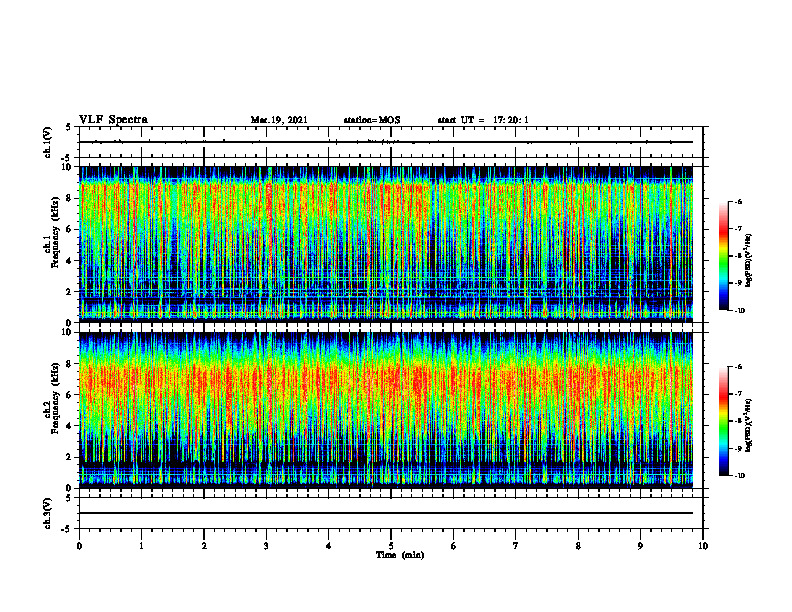
Task: Click time axis tick label '10'
Action: coord(703,546)
